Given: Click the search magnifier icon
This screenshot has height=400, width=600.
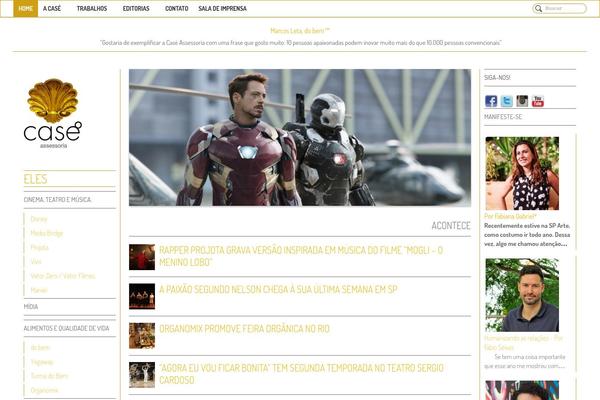Looking at the screenshot, I should [x=538, y=8].
